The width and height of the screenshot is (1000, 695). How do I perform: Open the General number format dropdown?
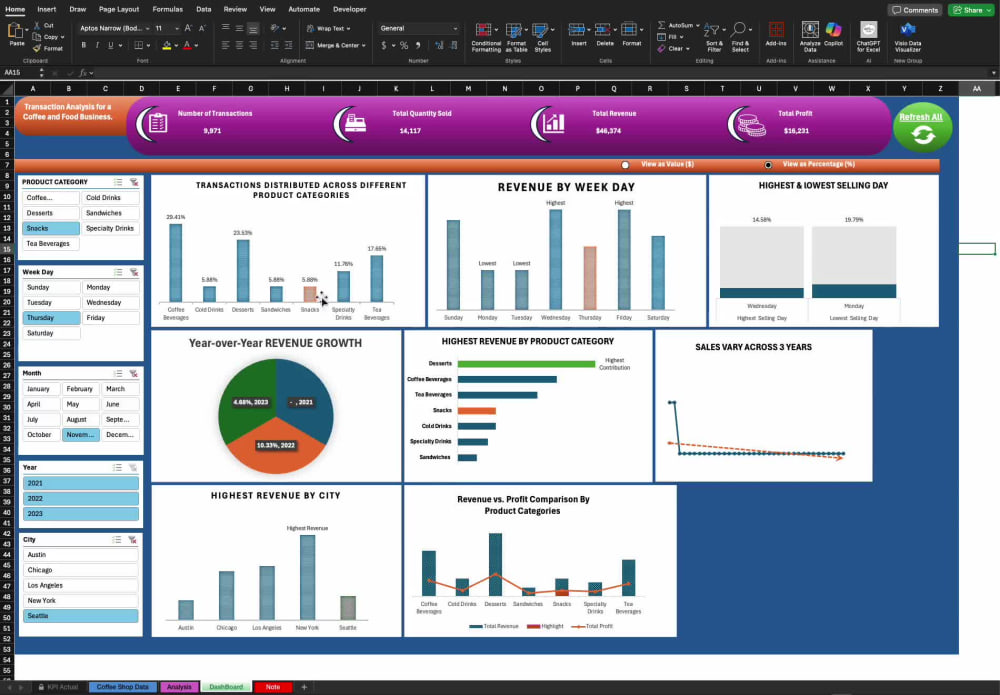455,29
